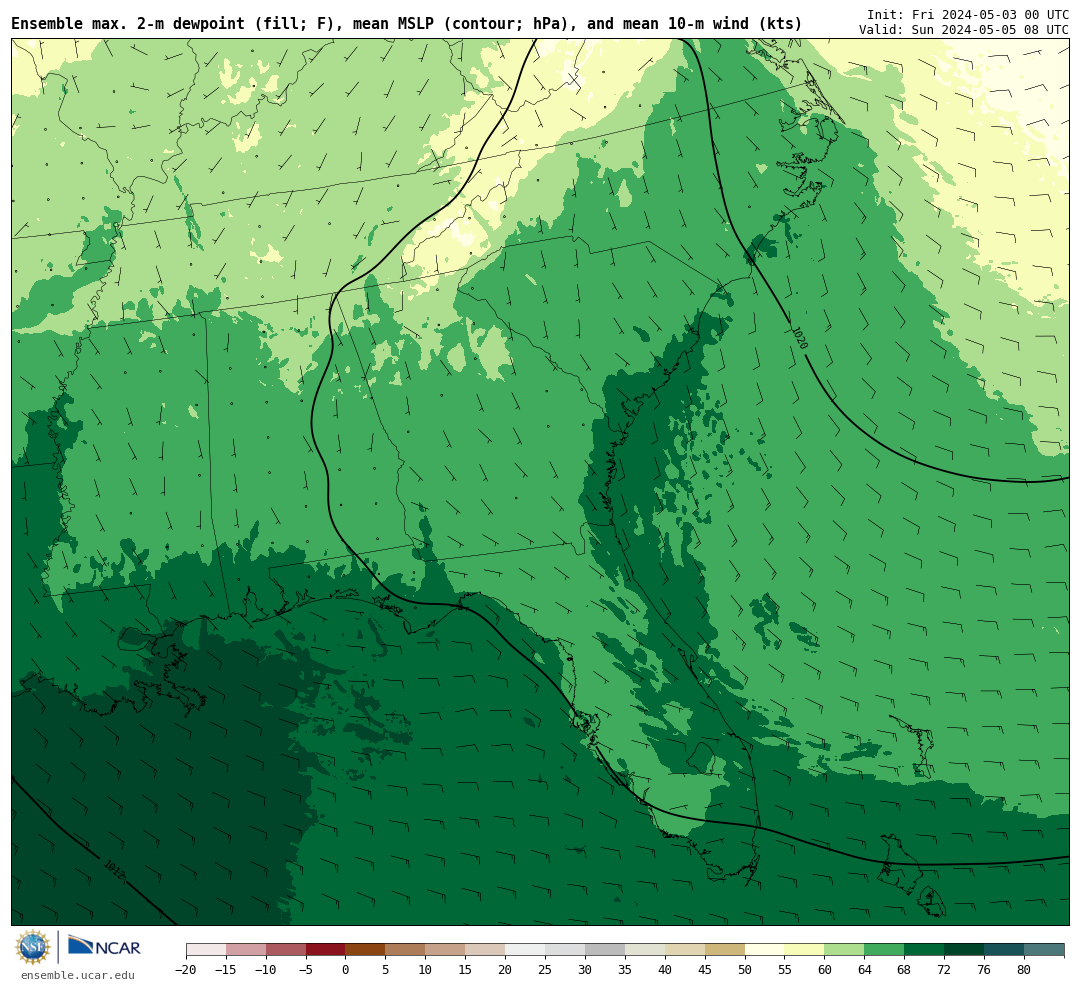Click the 80 label on the colorbar

[x=1025, y=969]
